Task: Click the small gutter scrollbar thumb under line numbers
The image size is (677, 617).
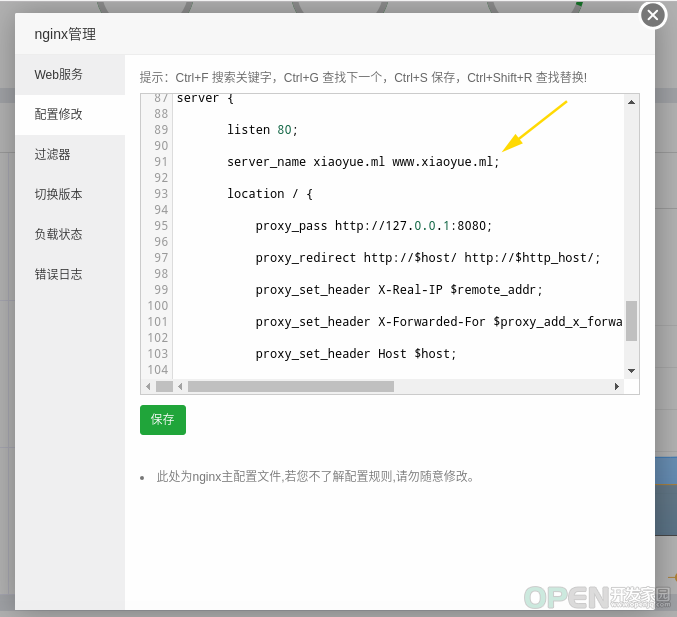Action: pyautogui.click(x=164, y=386)
